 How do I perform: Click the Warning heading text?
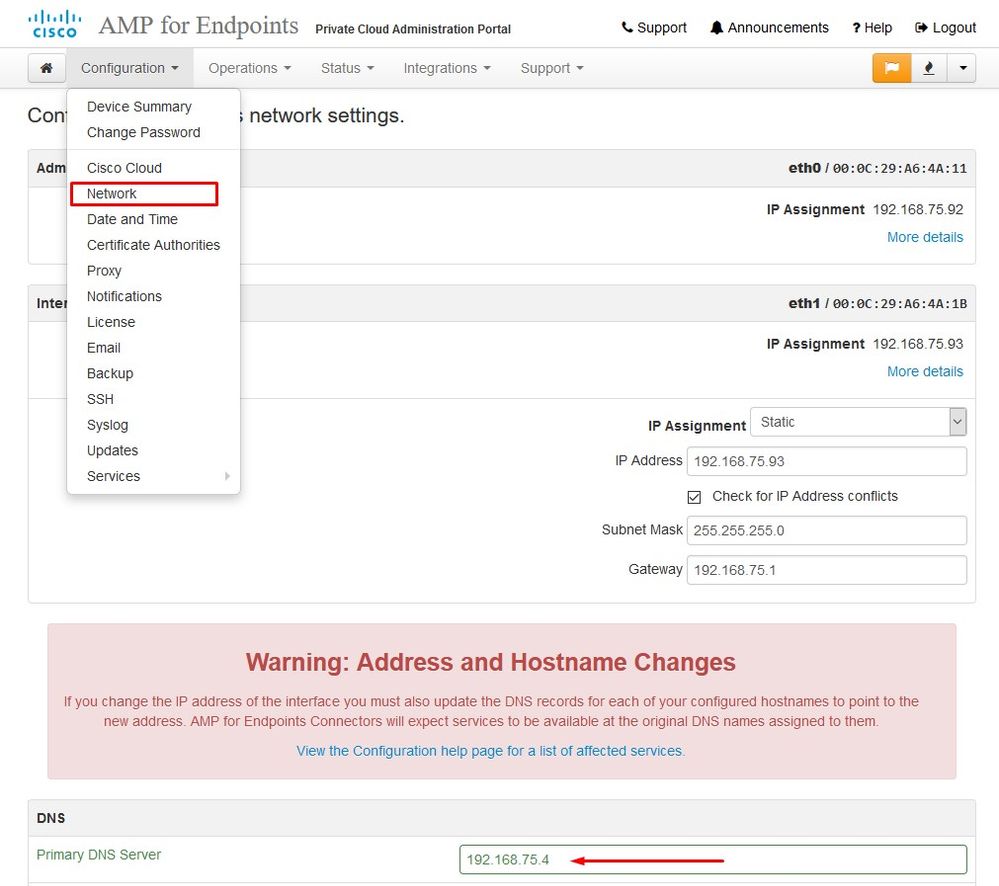click(x=491, y=662)
